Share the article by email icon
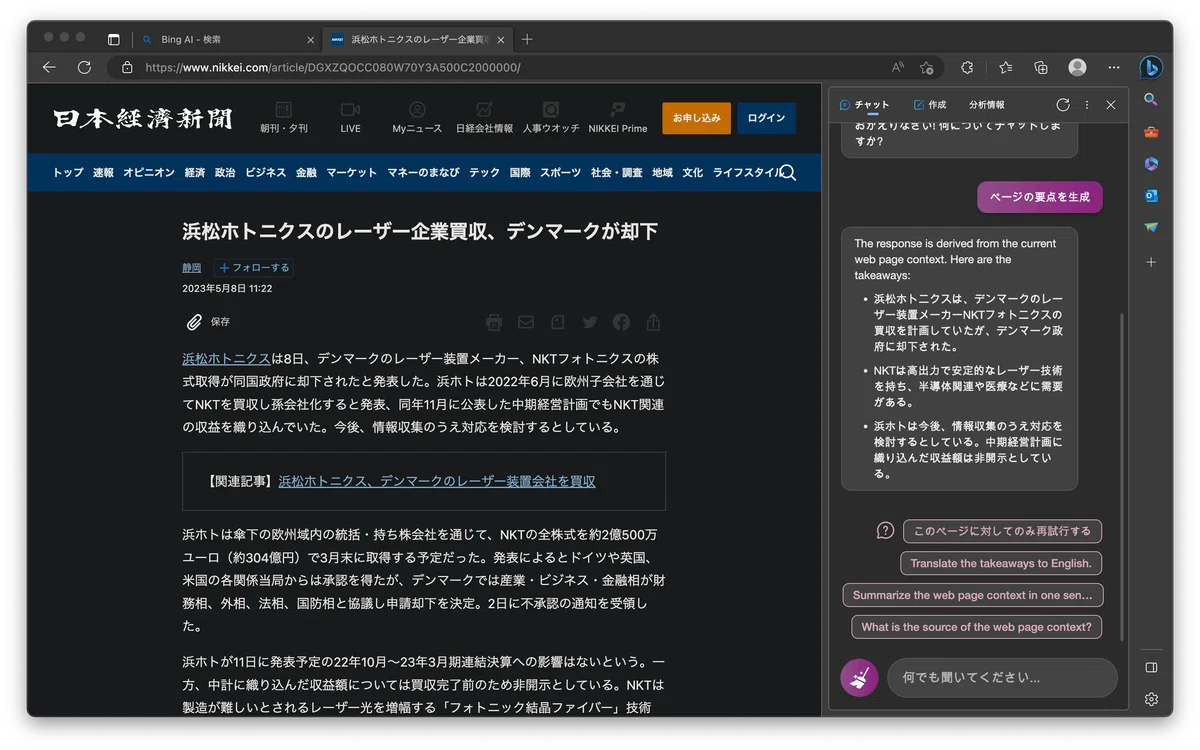Viewport: 1200px width, 750px height. (x=526, y=322)
